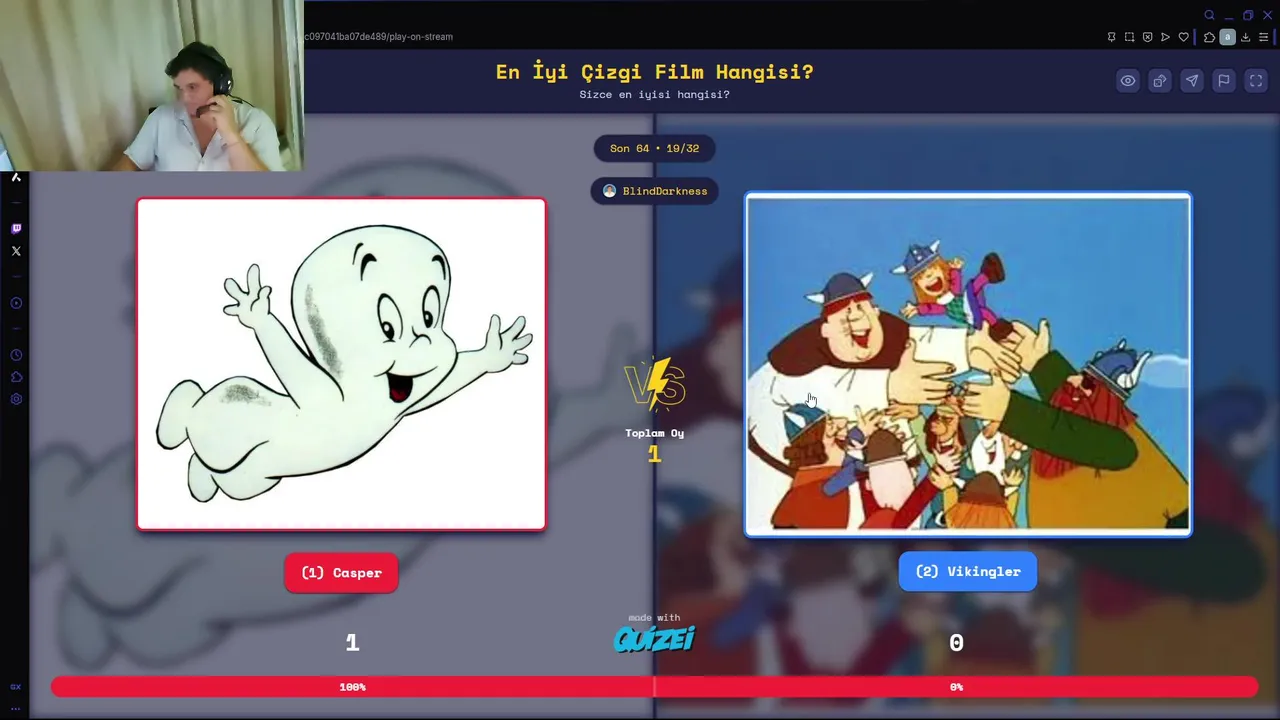Click the 0% vote bar segment
The width and height of the screenshot is (1280, 720).
(956, 687)
